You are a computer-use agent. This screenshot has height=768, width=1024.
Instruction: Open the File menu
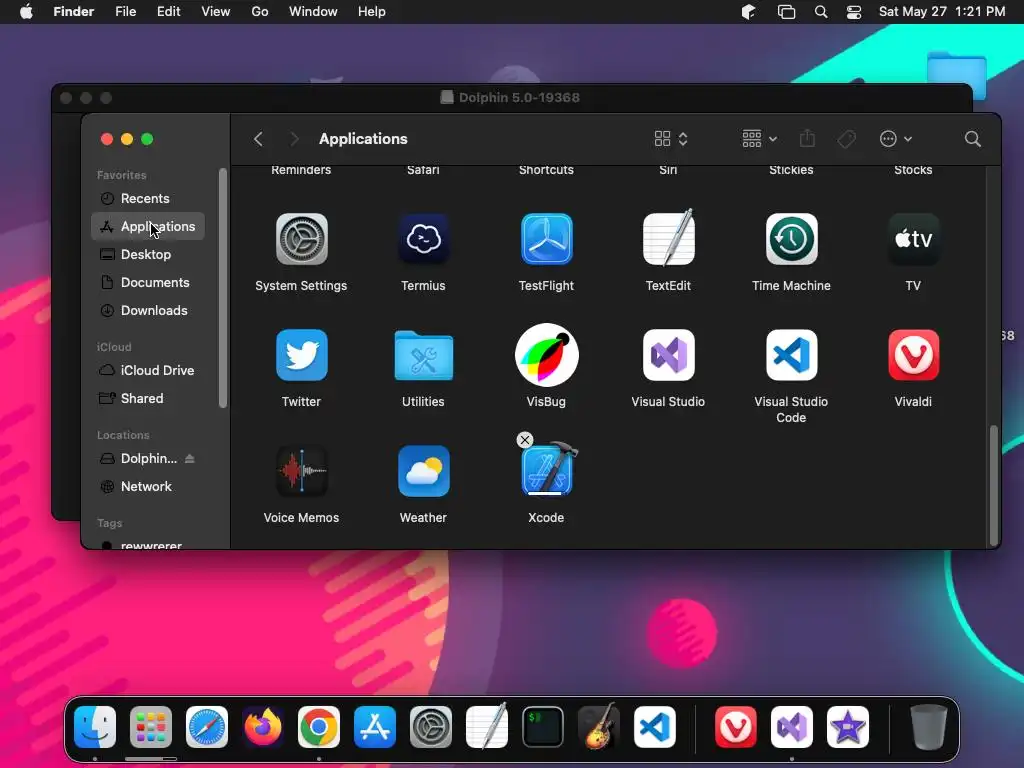pos(125,12)
